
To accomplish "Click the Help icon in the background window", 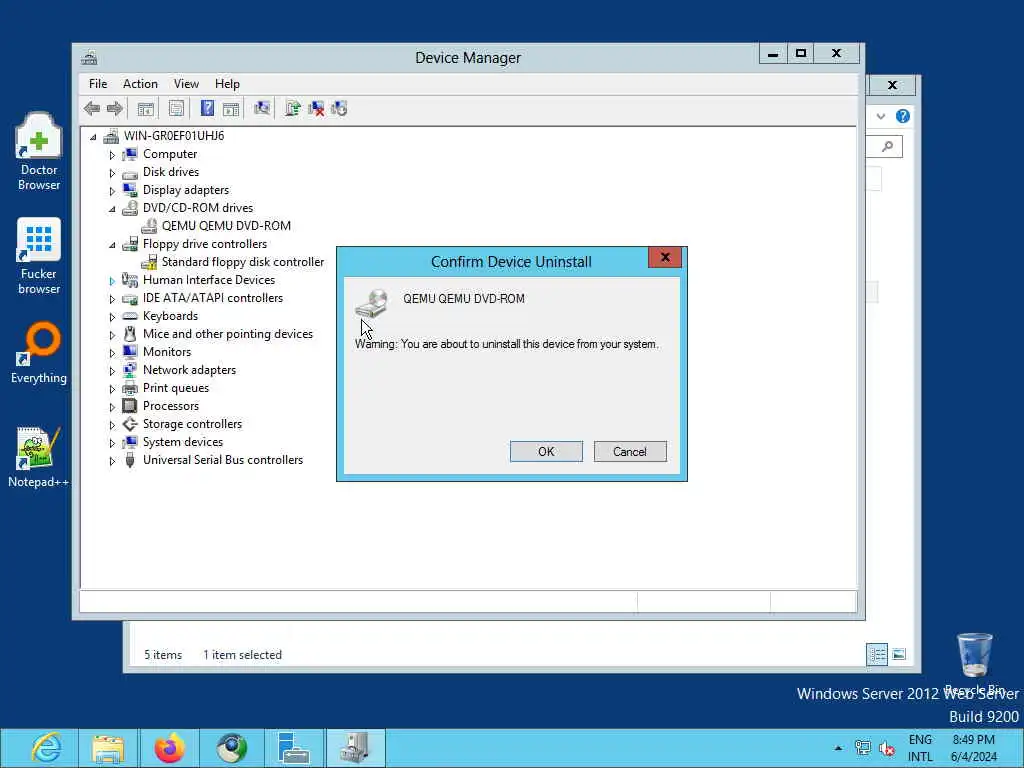I will click(x=903, y=116).
